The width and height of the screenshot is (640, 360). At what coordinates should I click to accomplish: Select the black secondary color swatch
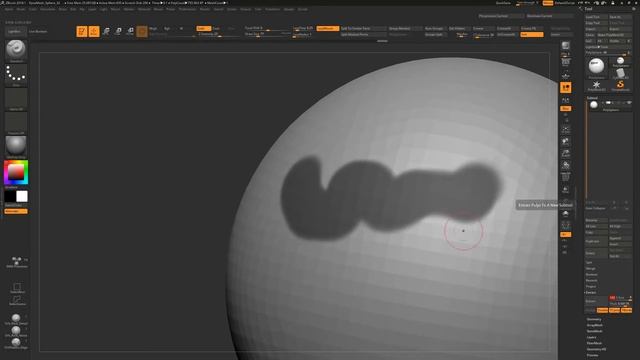pos(10,196)
